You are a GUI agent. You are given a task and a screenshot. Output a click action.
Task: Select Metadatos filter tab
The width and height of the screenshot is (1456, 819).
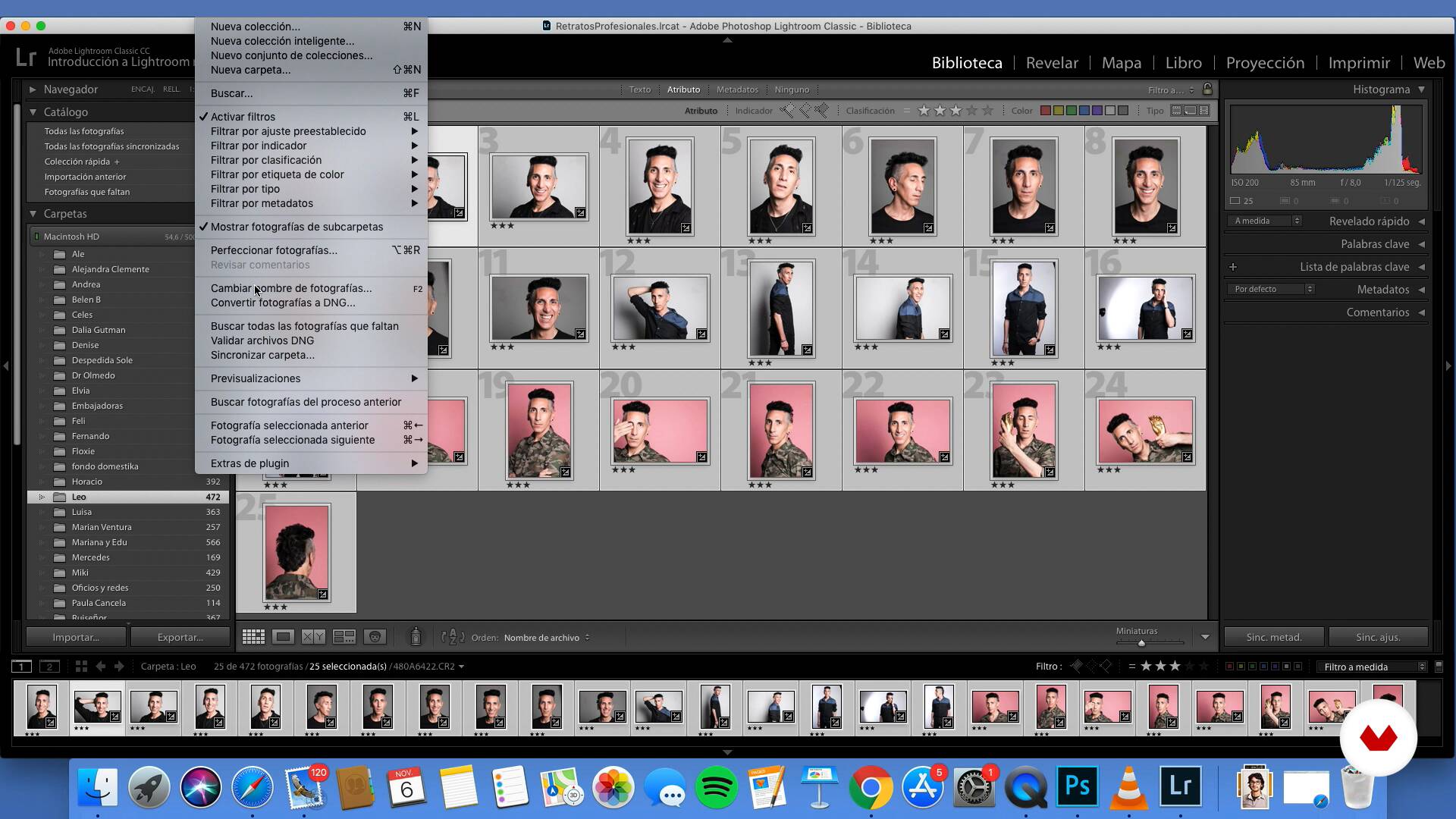click(737, 89)
